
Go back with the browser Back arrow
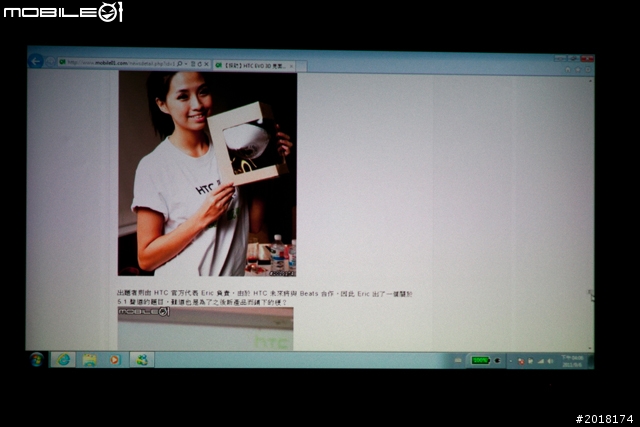pyautogui.click(x=36, y=61)
